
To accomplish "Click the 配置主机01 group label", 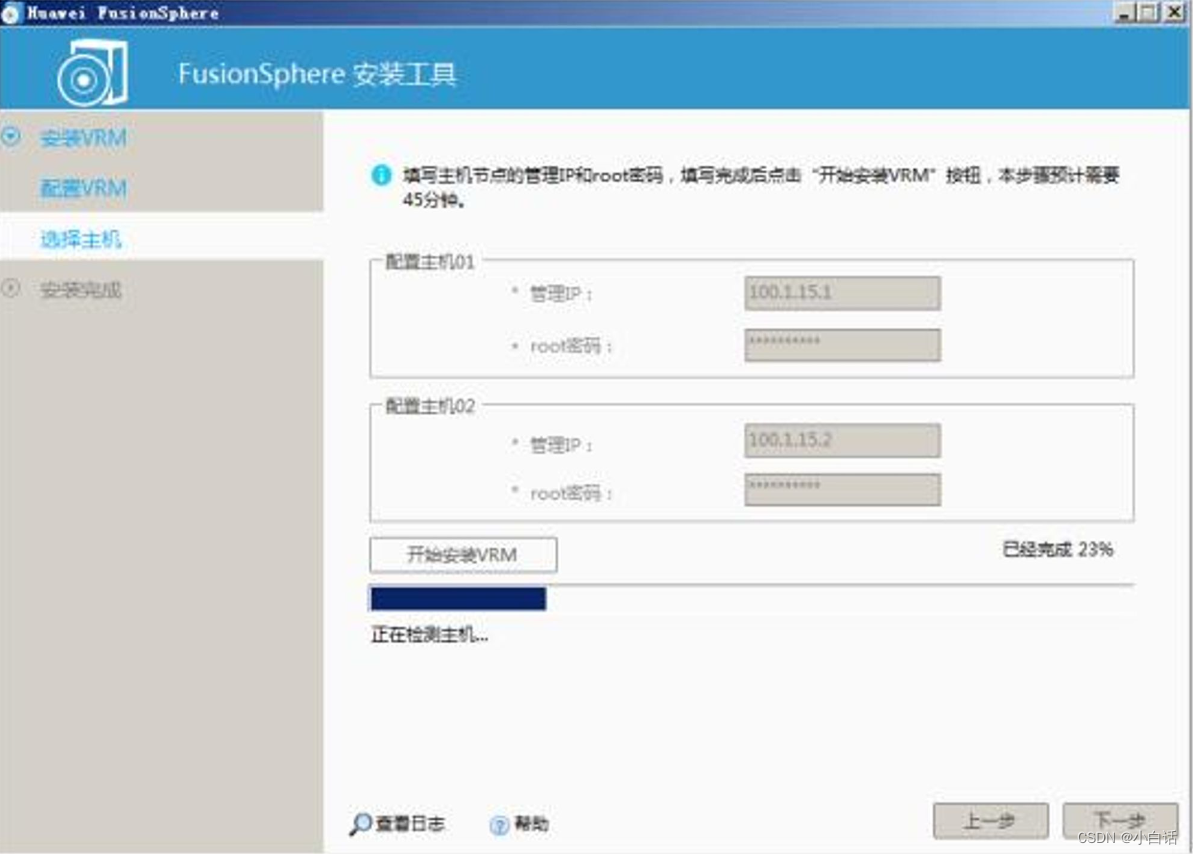I will point(430,262).
